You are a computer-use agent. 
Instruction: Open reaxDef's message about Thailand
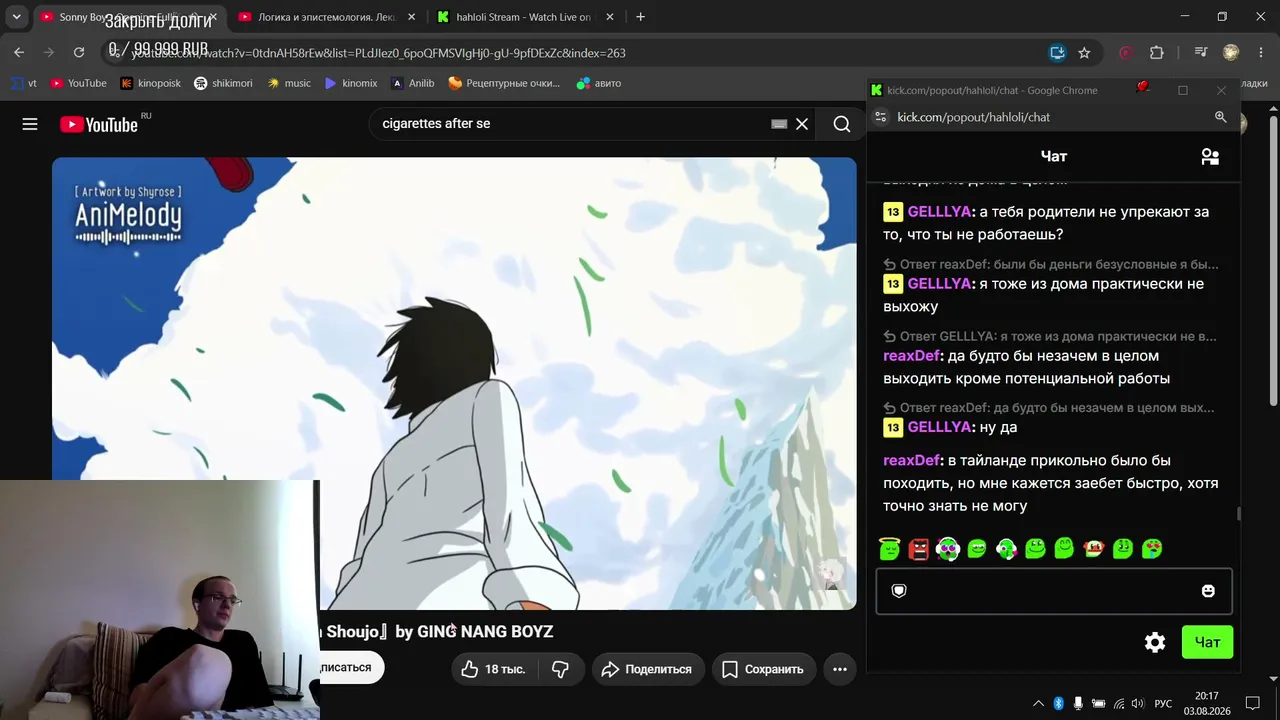click(x=1051, y=483)
